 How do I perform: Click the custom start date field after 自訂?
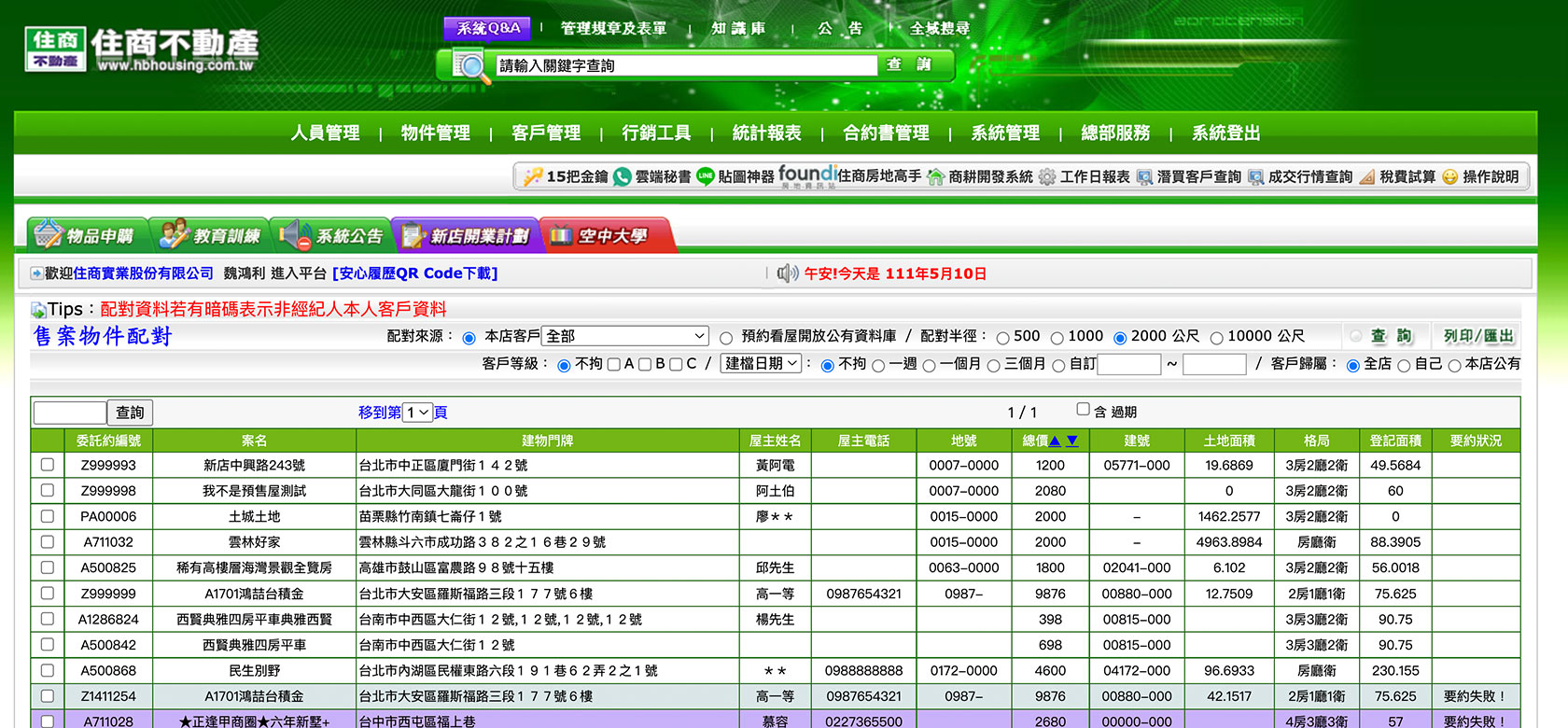1128,364
